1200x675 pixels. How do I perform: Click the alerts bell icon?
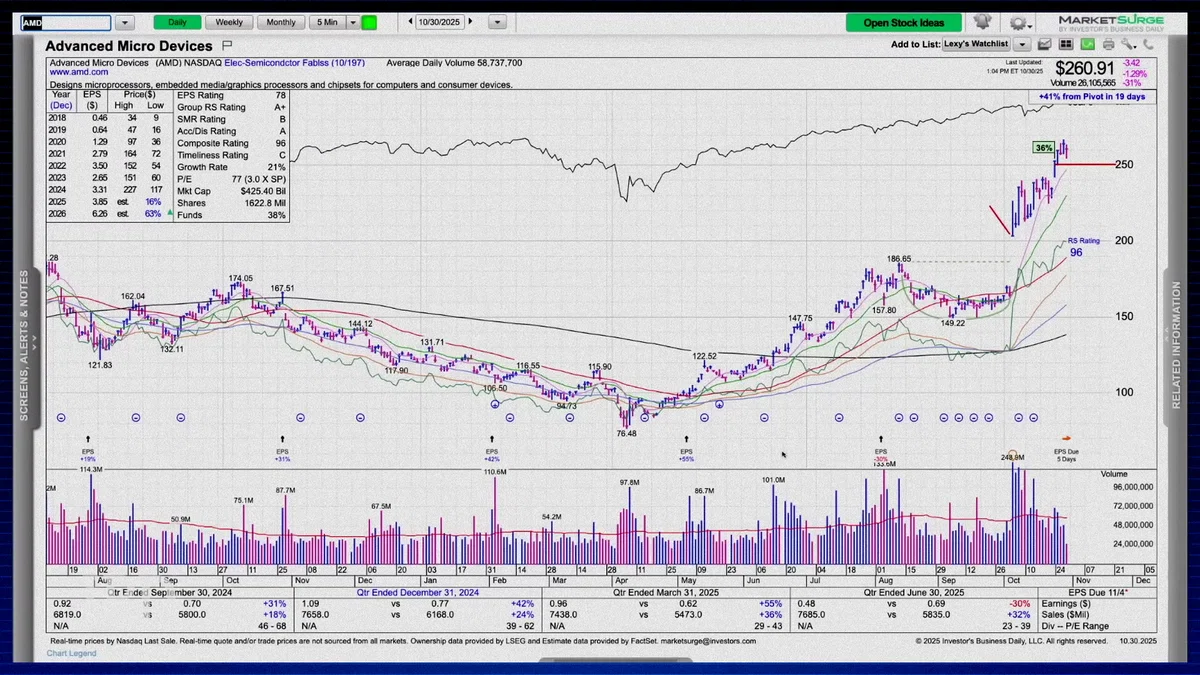coord(982,22)
